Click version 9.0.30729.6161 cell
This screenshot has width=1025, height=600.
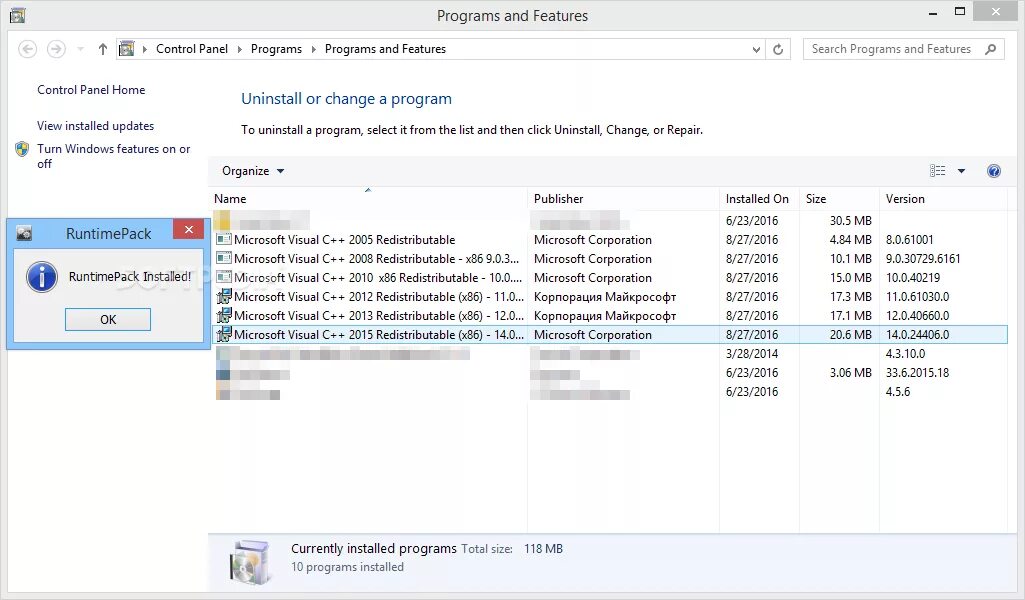[x=923, y=259]
